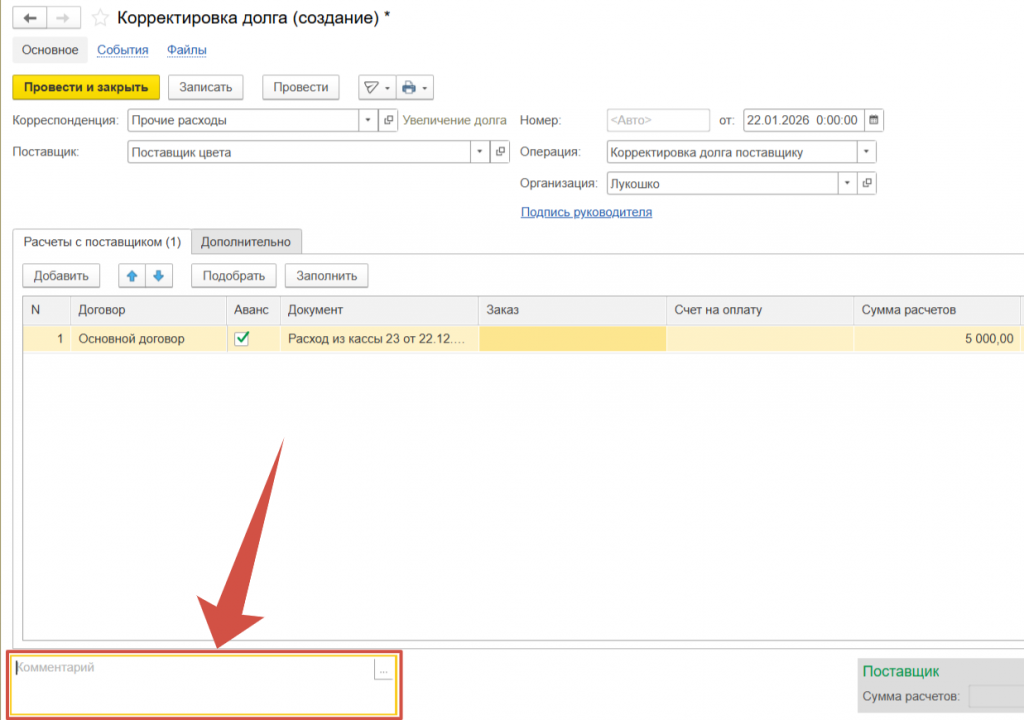
Task: Move row up with blue arrow
Action: (132, 275)
